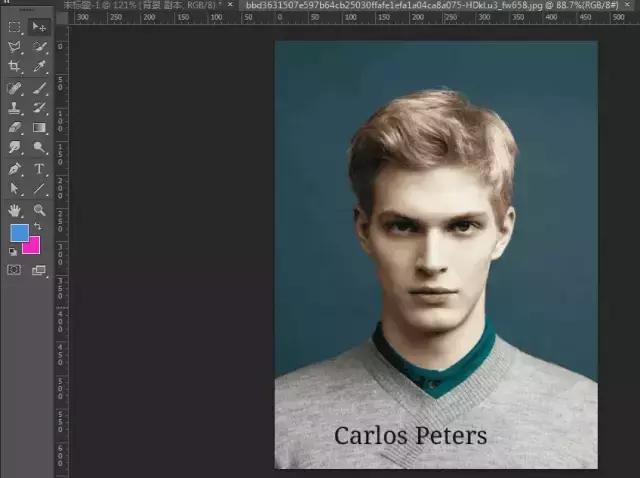Screen dimensions: 640x478
Task: Select the Pen tool
Action: click(x=14, y=169)
